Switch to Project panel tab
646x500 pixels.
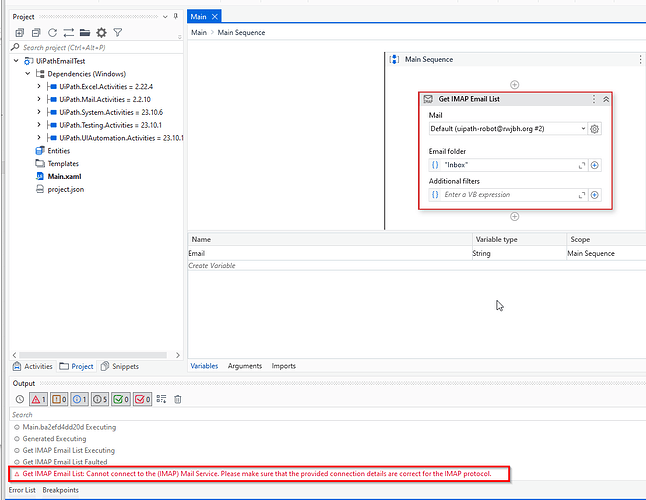[x=76, y=366]
